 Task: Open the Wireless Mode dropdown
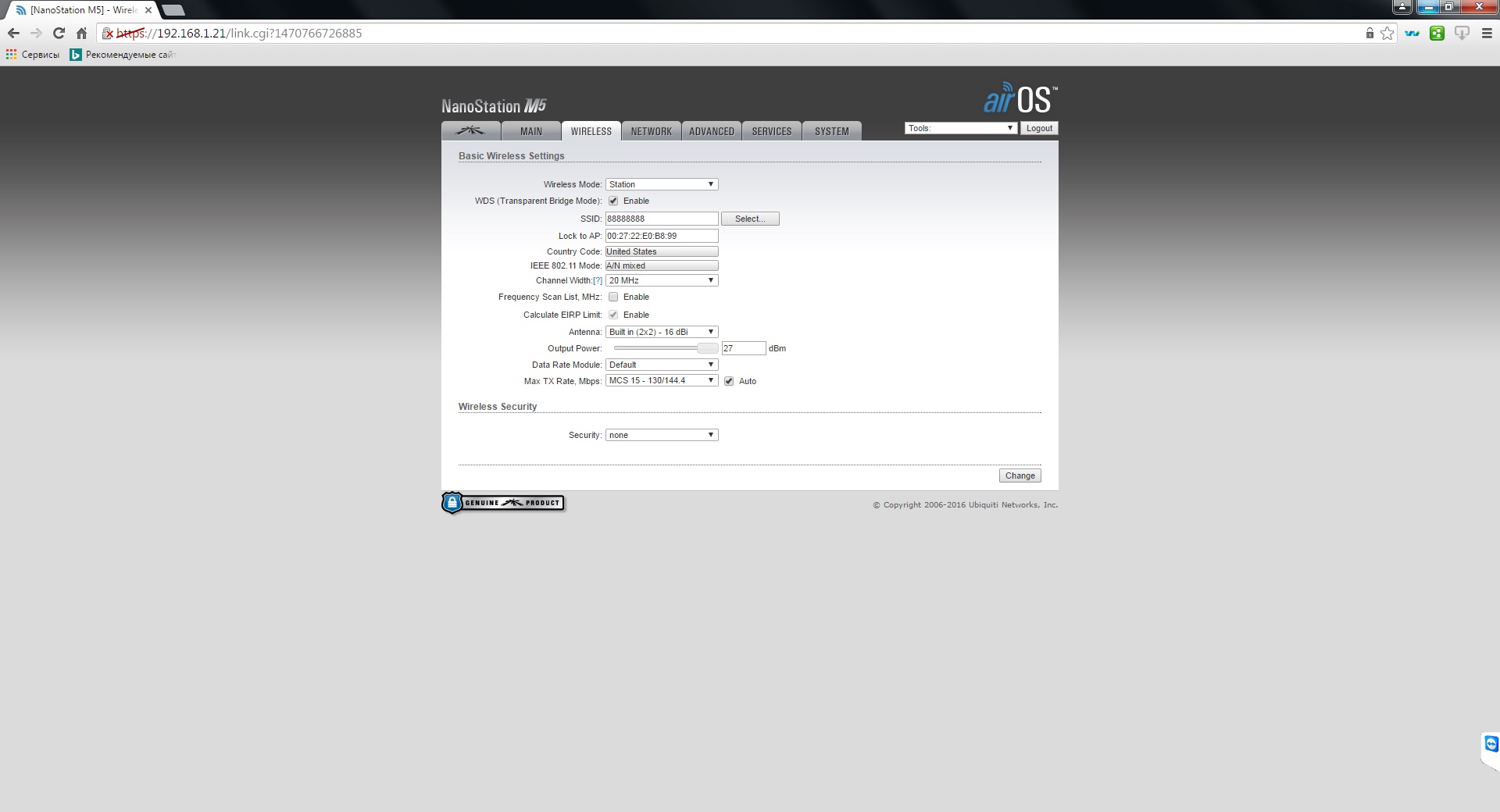pos(662,184)
